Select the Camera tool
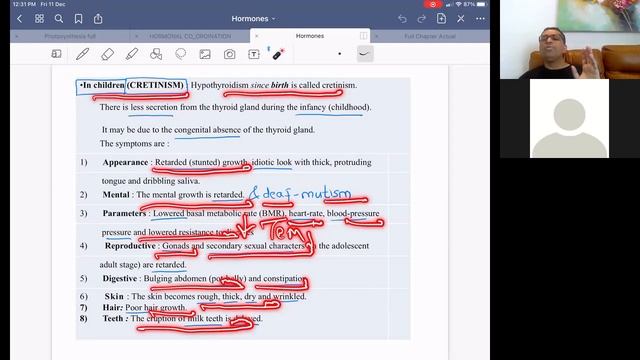 pos(229,54)
